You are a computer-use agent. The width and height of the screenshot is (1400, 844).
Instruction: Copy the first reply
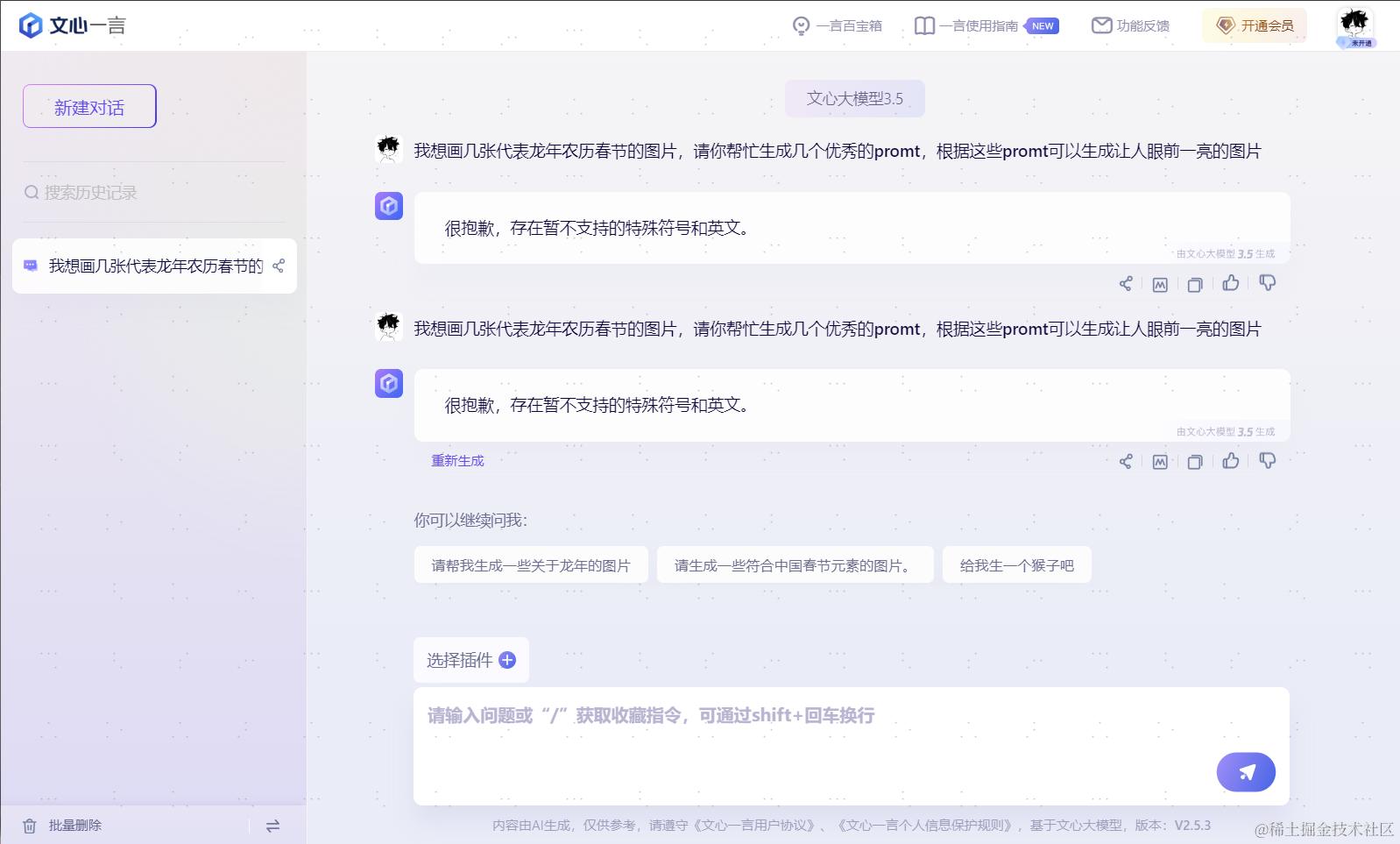tap(1195, 284)
